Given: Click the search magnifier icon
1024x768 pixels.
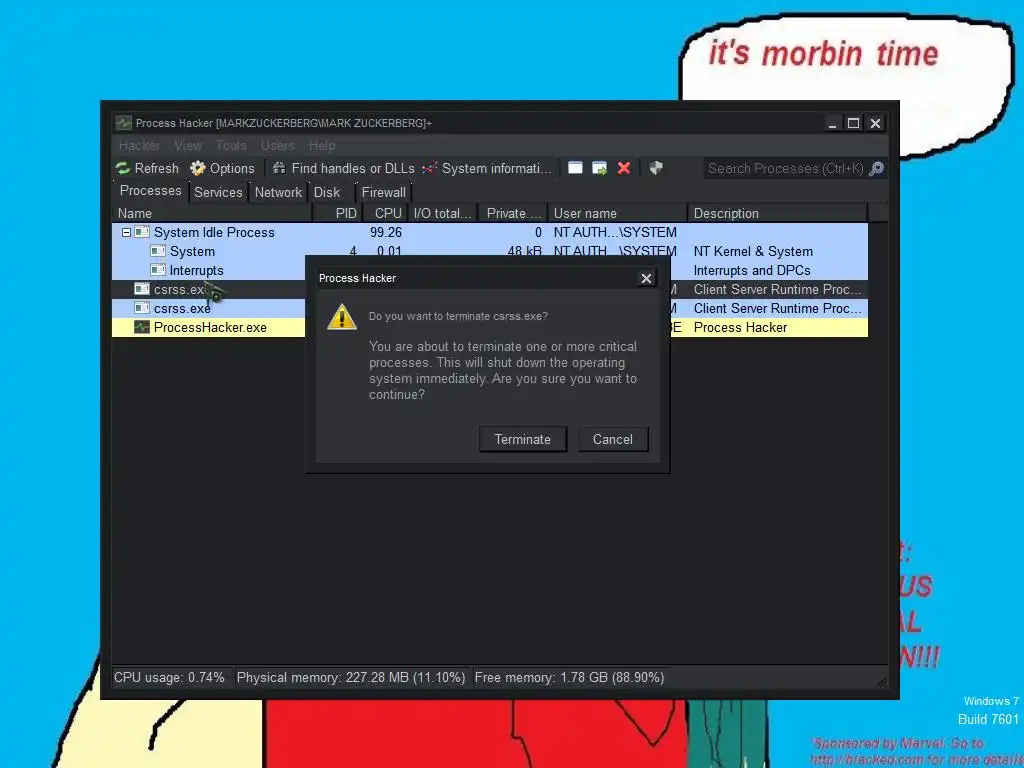Looking at the screenshot, I should click(876, 168).
